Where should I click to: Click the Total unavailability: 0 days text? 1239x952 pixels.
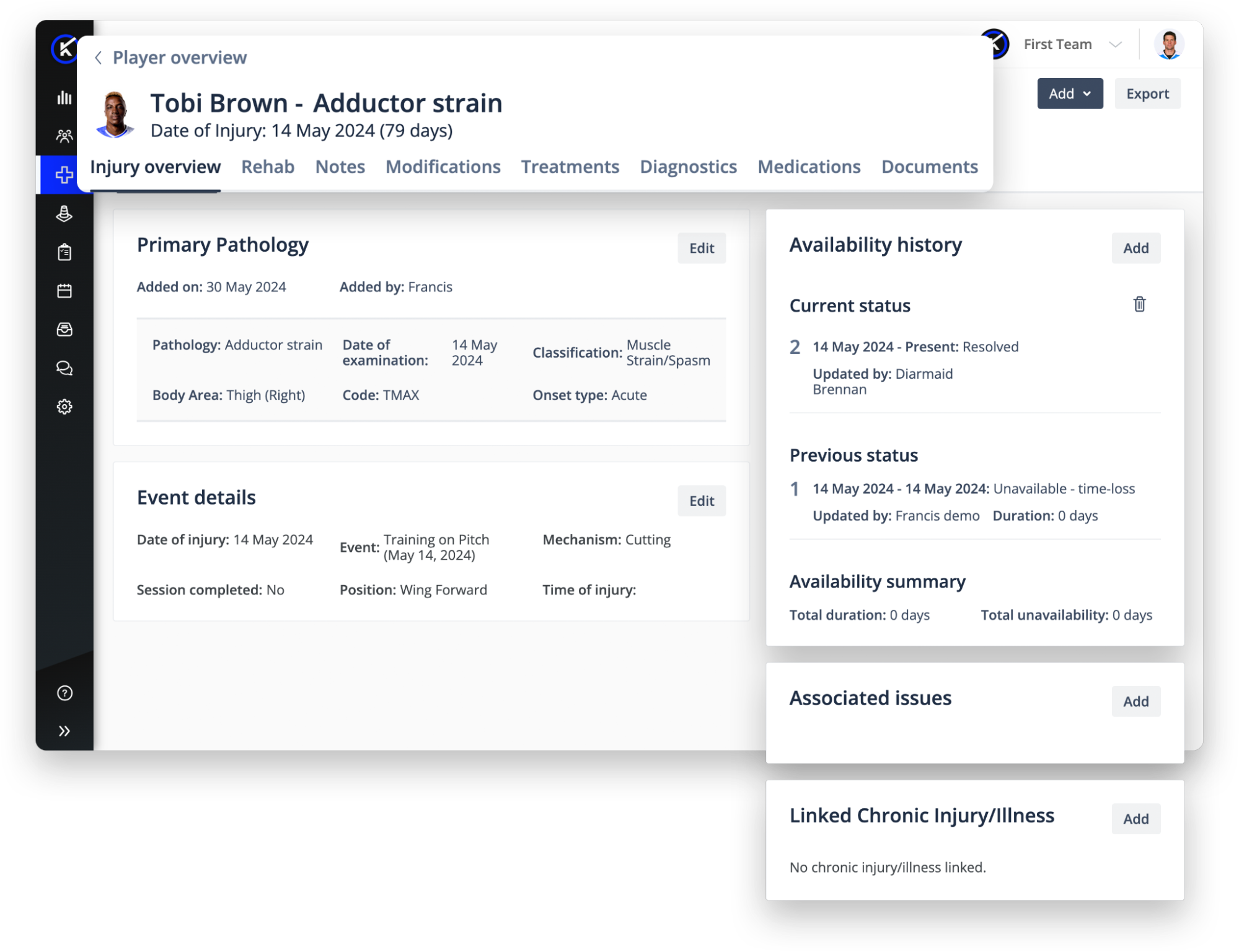(x=1066, y=615)
